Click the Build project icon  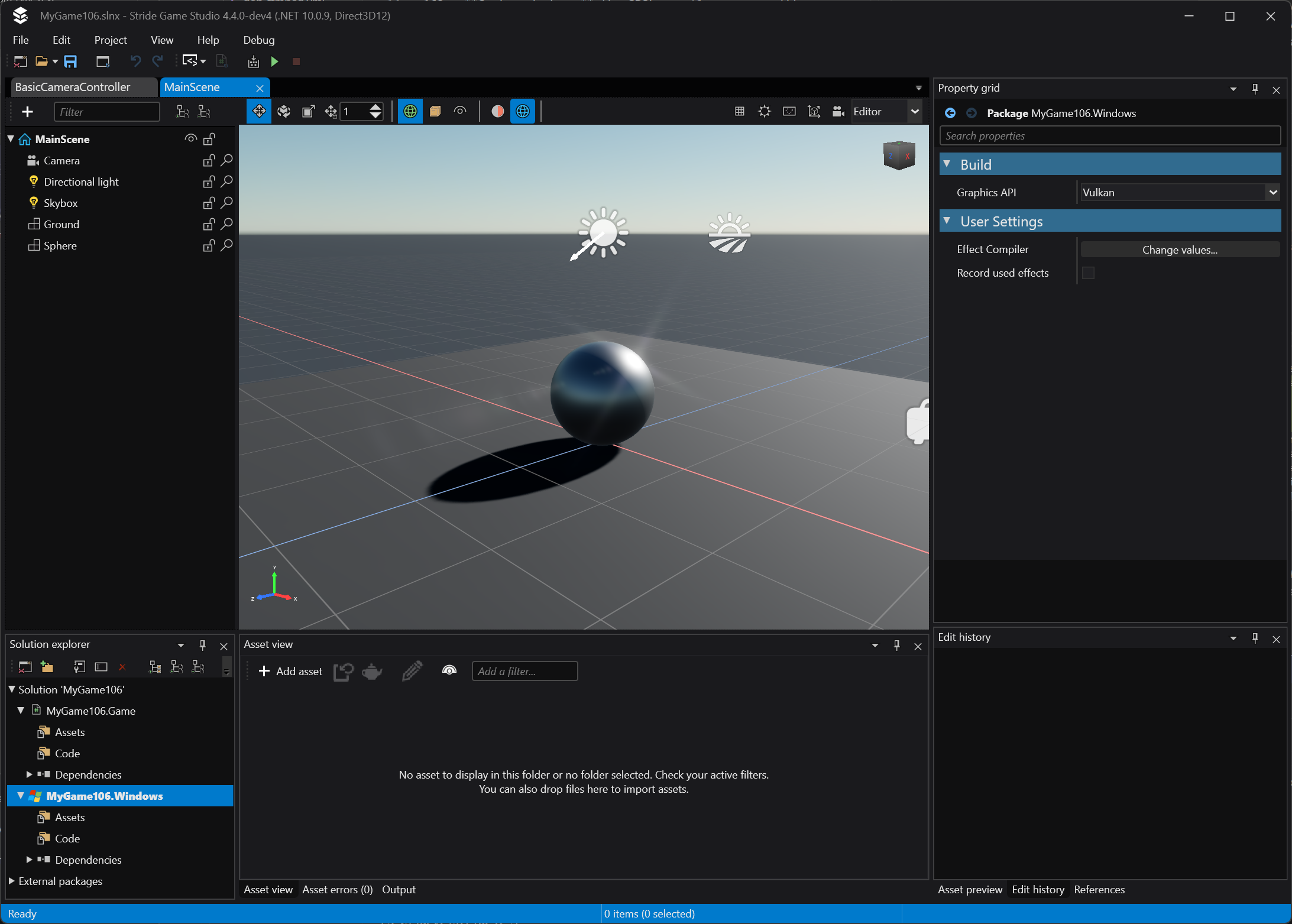coord(254,61)
